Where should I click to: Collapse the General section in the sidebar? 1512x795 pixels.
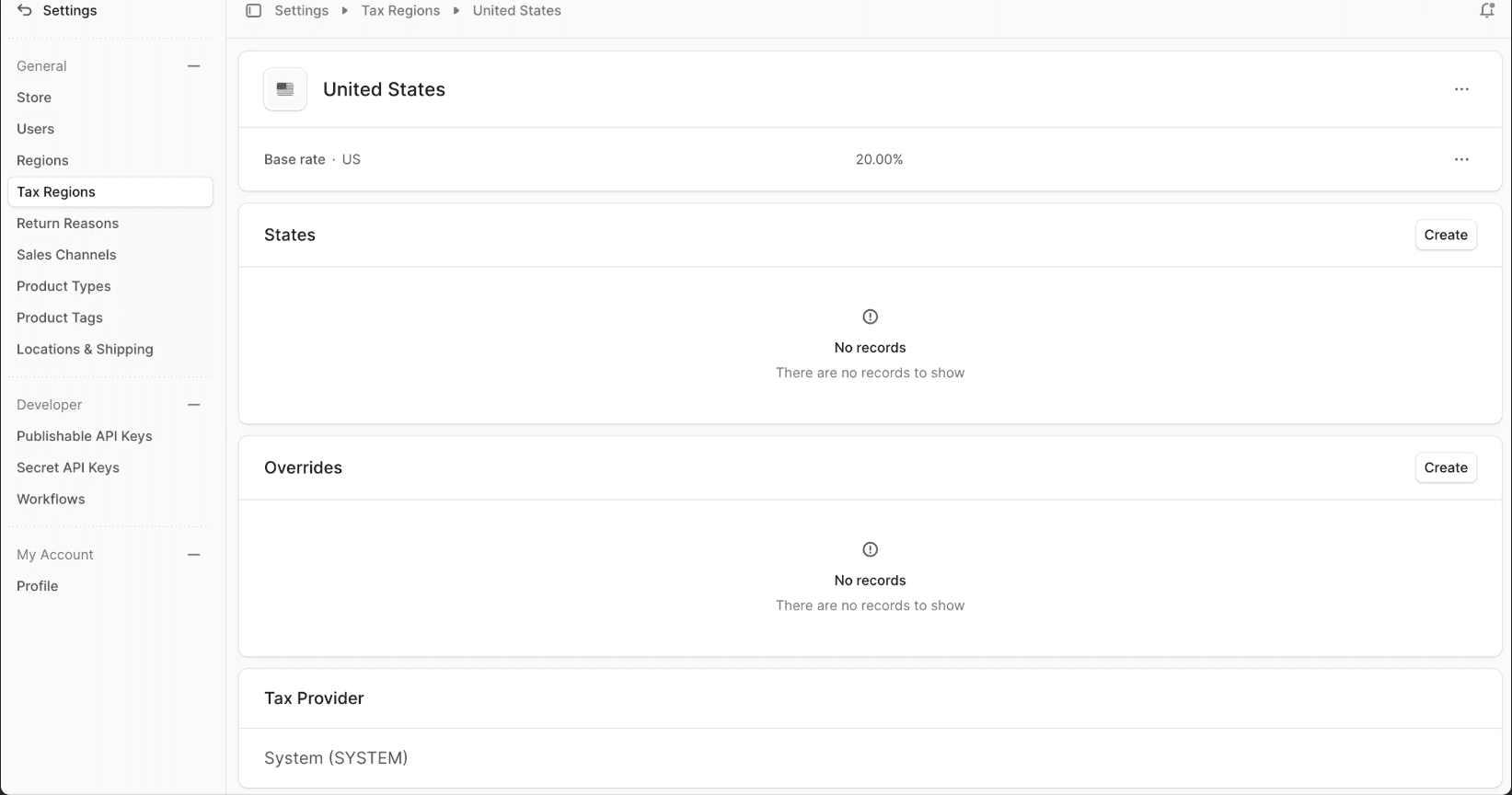point(194,65)
